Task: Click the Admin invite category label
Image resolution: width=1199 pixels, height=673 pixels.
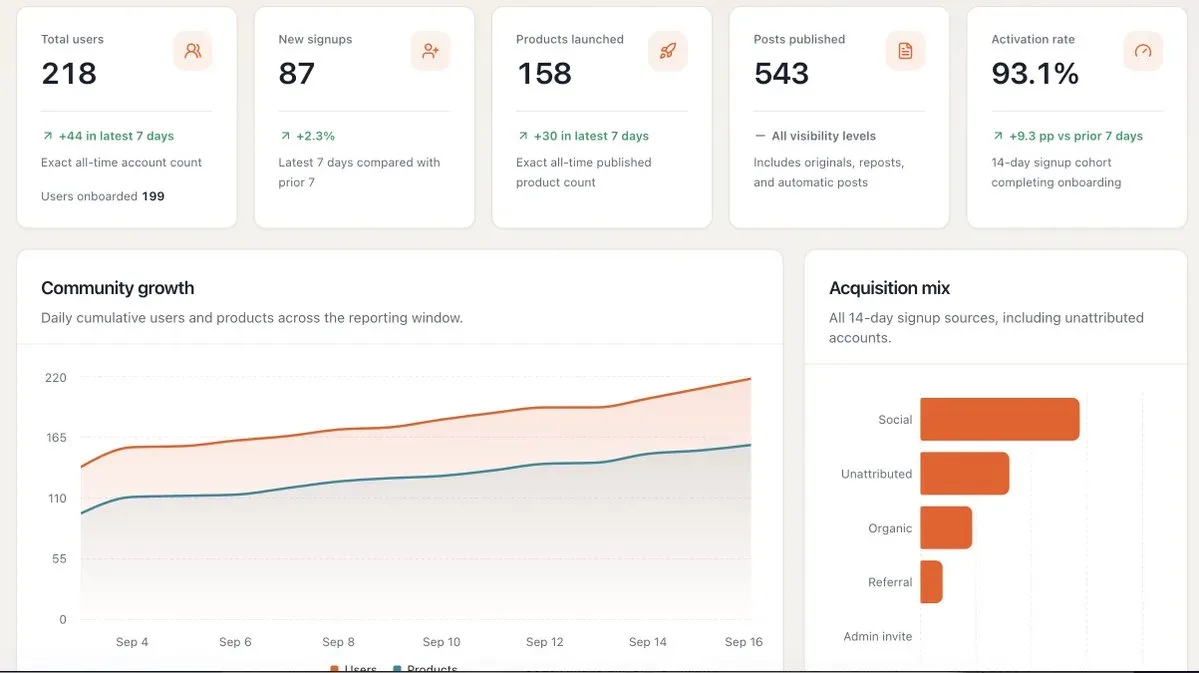Action: point(878,636)
